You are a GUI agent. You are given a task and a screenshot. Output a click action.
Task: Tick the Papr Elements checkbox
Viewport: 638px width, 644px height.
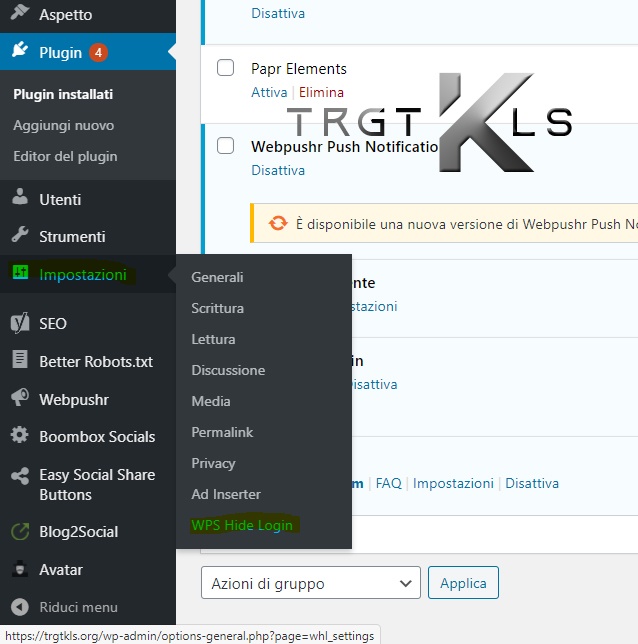tap(226, 68)
